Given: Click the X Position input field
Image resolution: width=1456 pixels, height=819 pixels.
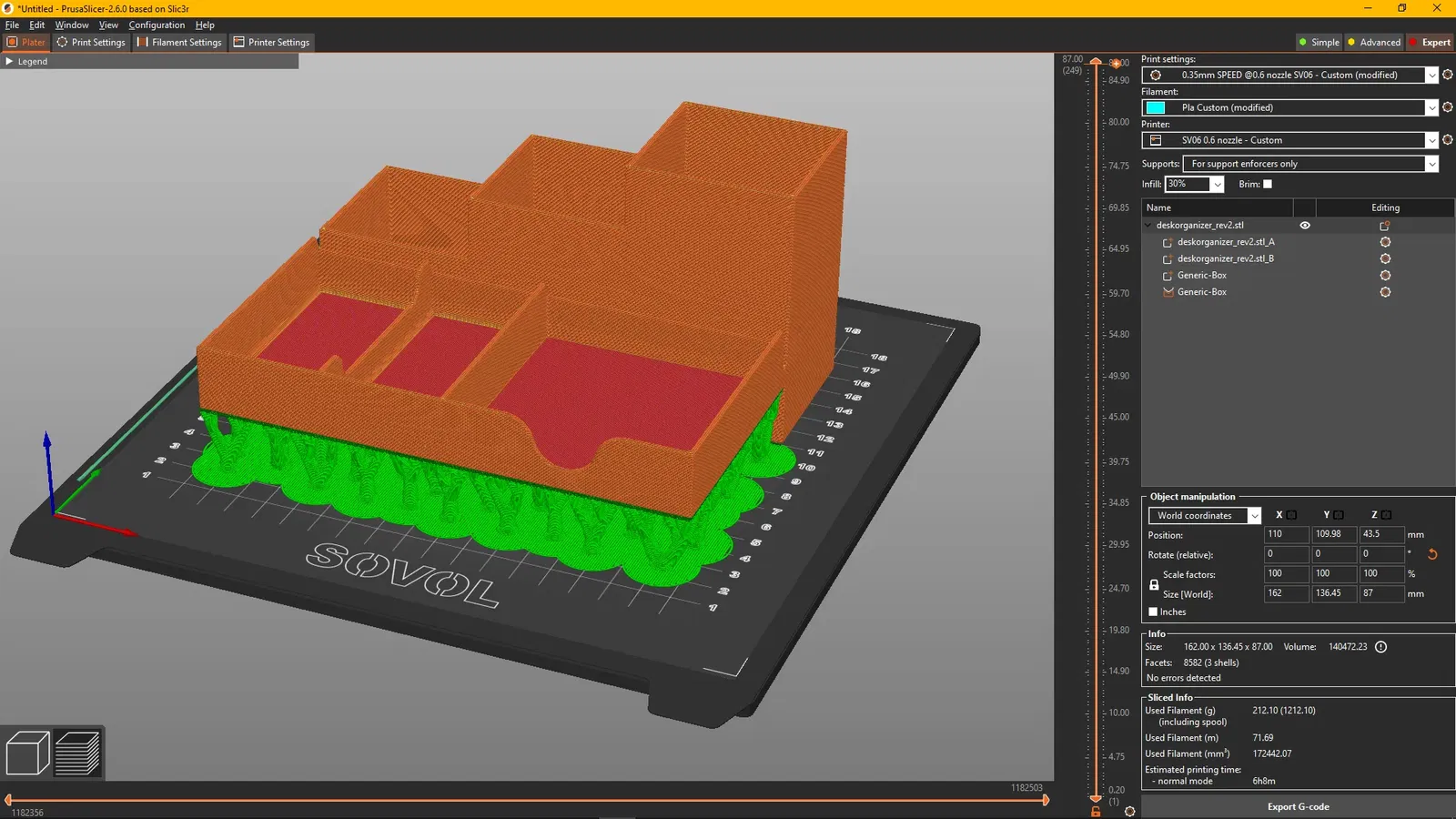Looking at the screenshot, I should click(1287, 535).
